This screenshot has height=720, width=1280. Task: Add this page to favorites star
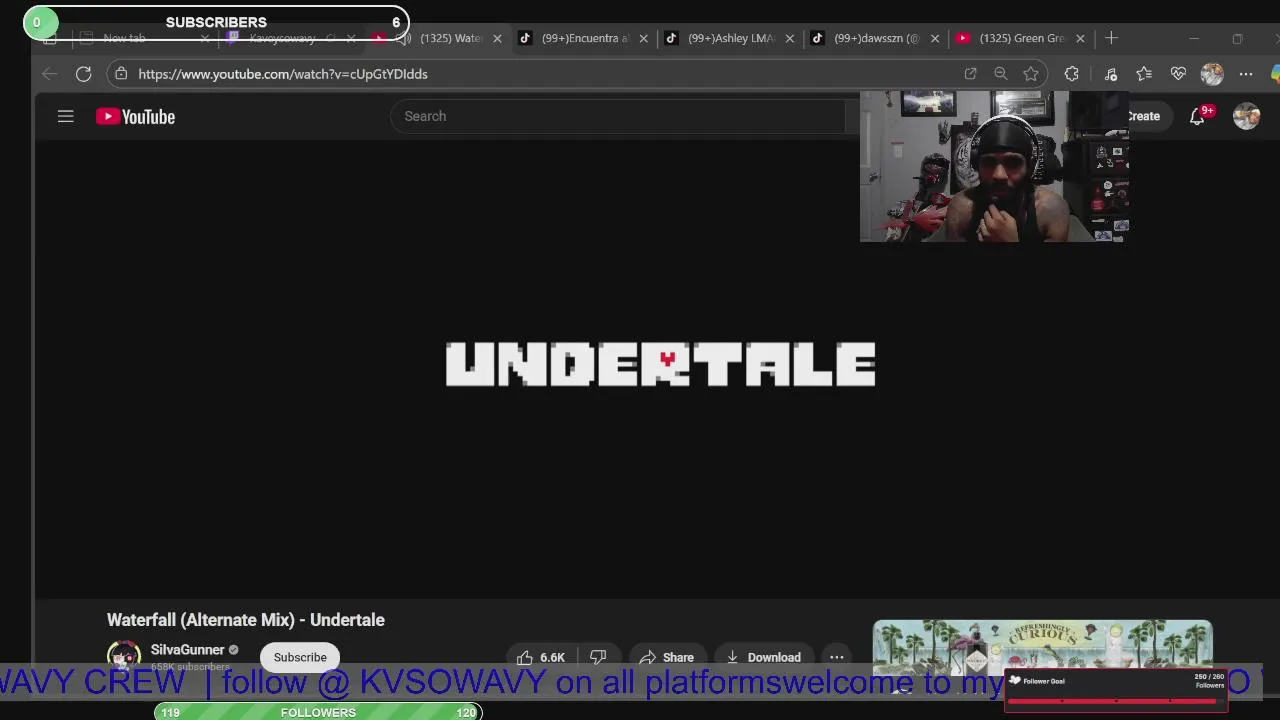(x=1031, y=74)
